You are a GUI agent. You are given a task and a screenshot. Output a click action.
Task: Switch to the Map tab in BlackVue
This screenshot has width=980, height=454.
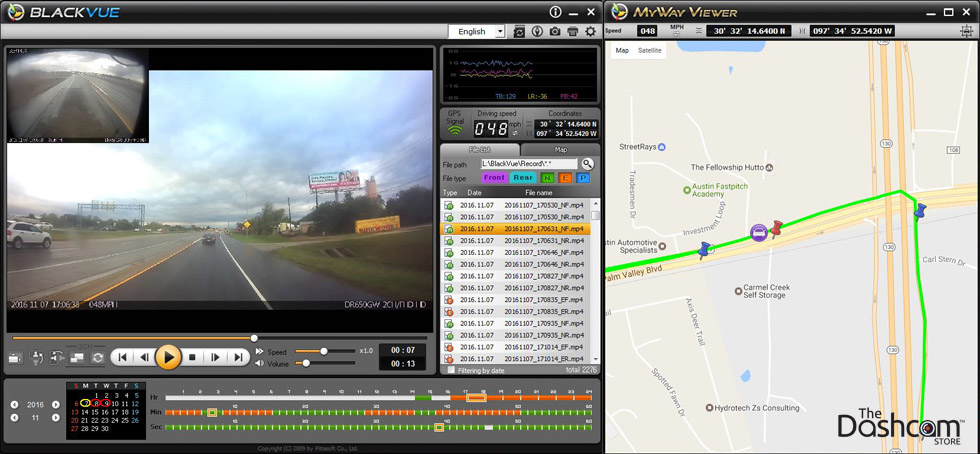click(x=560, y=150)
